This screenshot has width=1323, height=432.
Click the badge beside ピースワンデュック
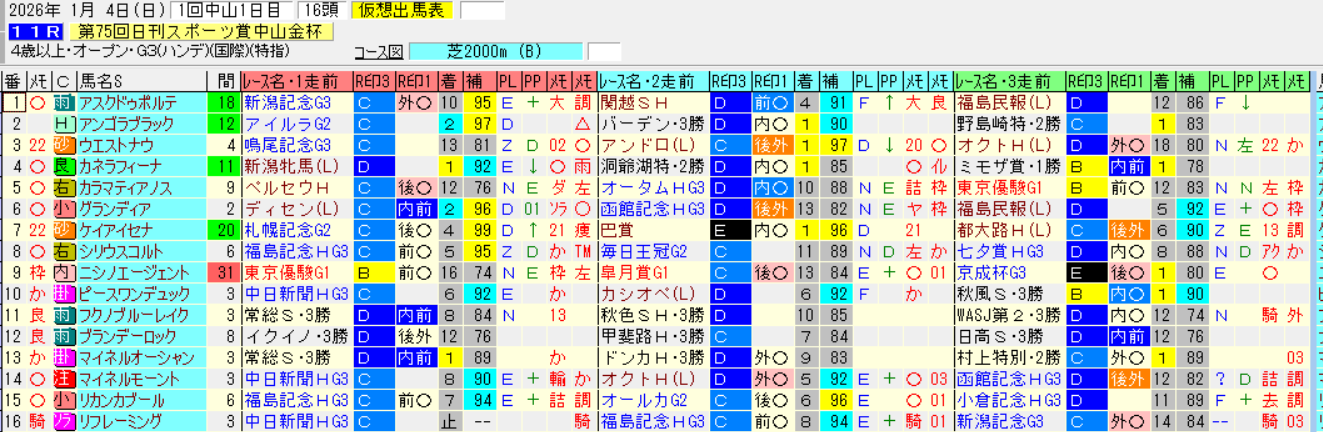(x=64, y=293)
